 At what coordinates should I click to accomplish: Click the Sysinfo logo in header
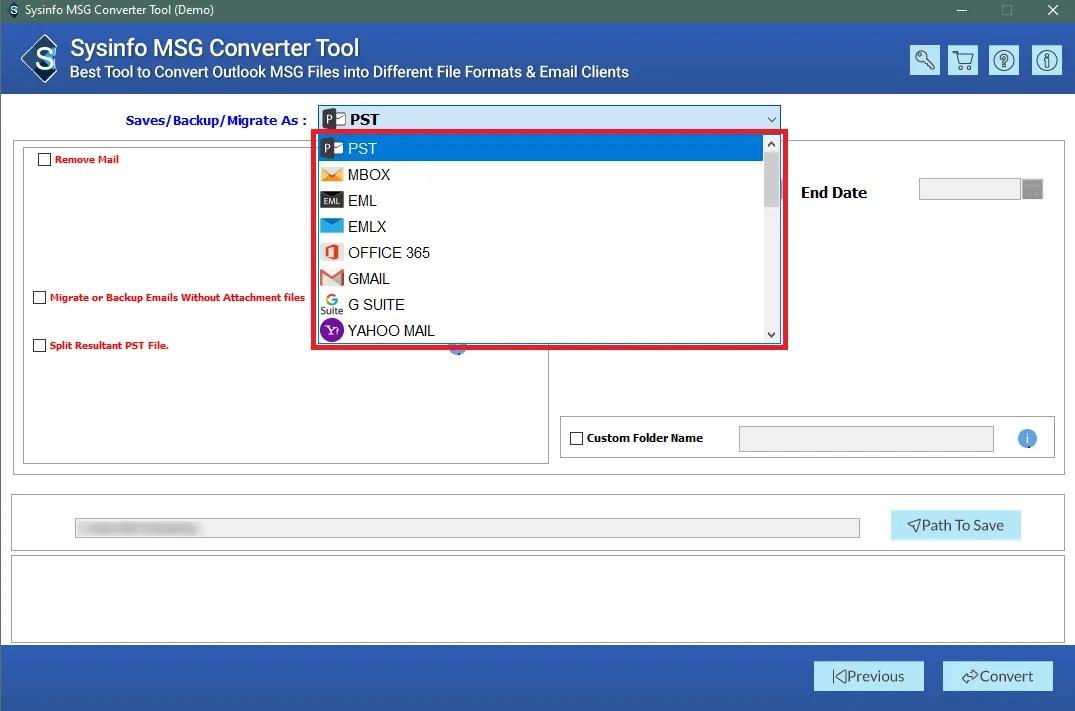pyautogui.click(x=45, y=59)
